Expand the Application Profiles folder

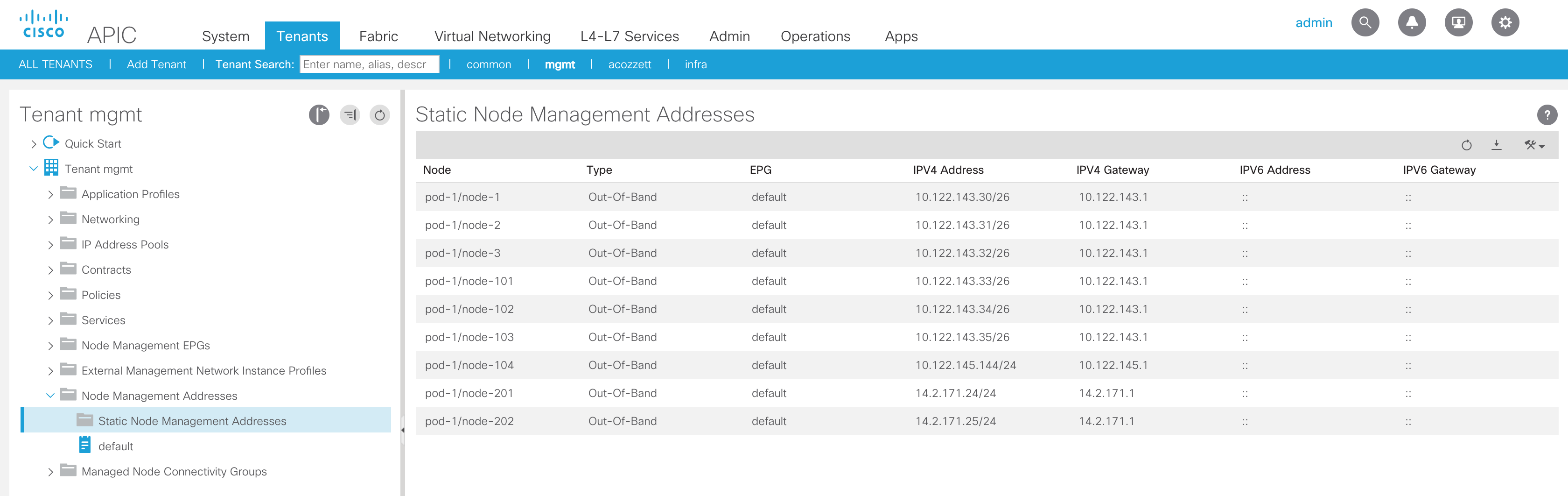pyautogui.click(x=50, y=194)
